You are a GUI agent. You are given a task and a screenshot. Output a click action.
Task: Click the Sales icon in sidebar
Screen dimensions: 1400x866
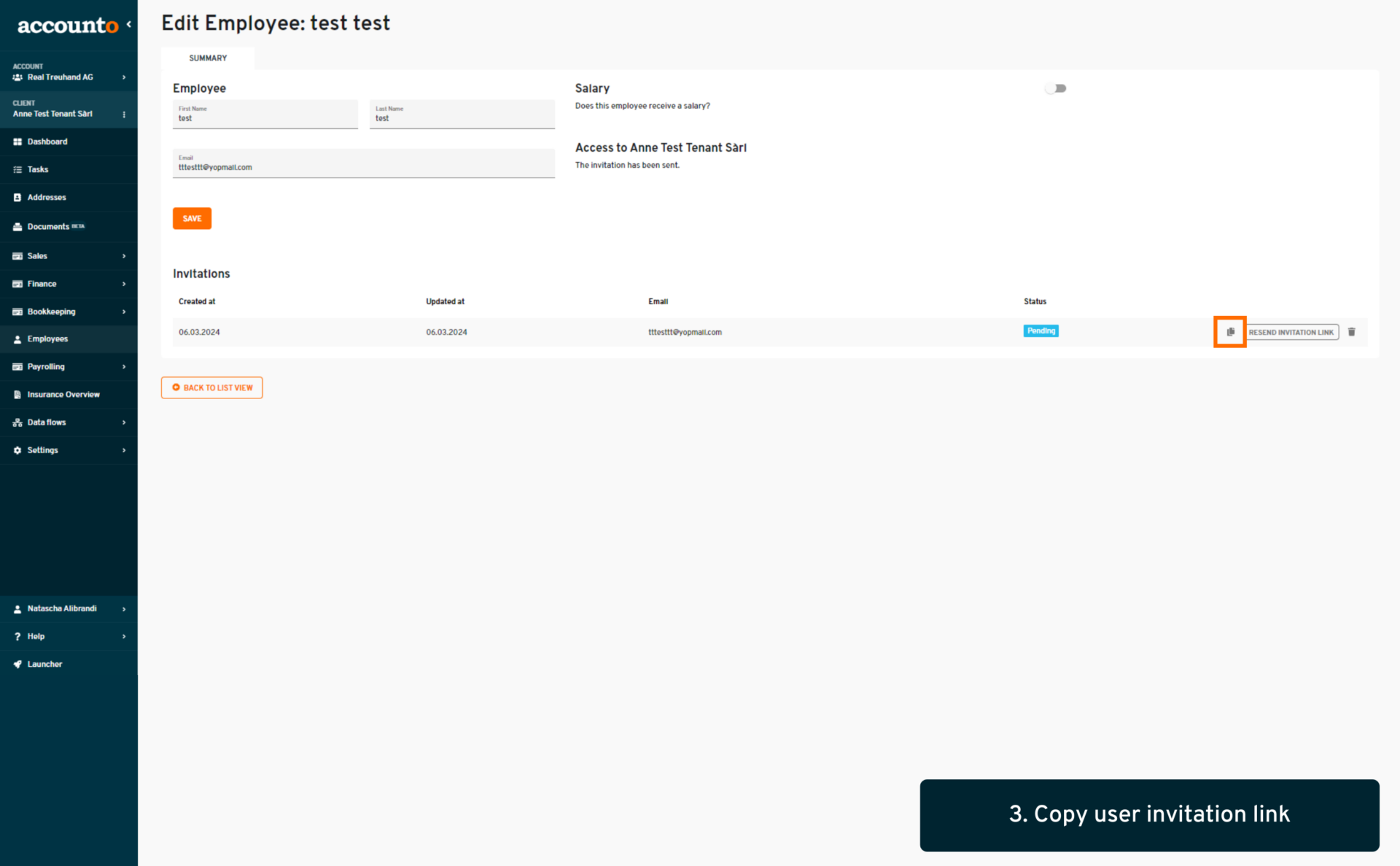[x=17, y=256]
